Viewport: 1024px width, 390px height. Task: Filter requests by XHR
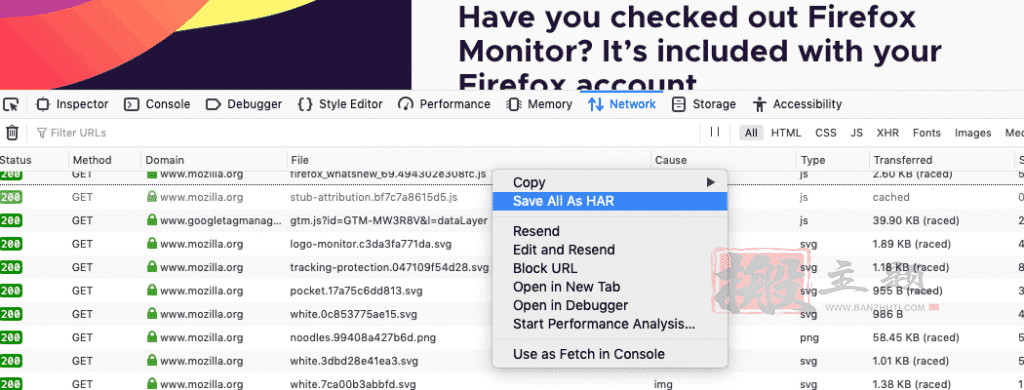888,133
